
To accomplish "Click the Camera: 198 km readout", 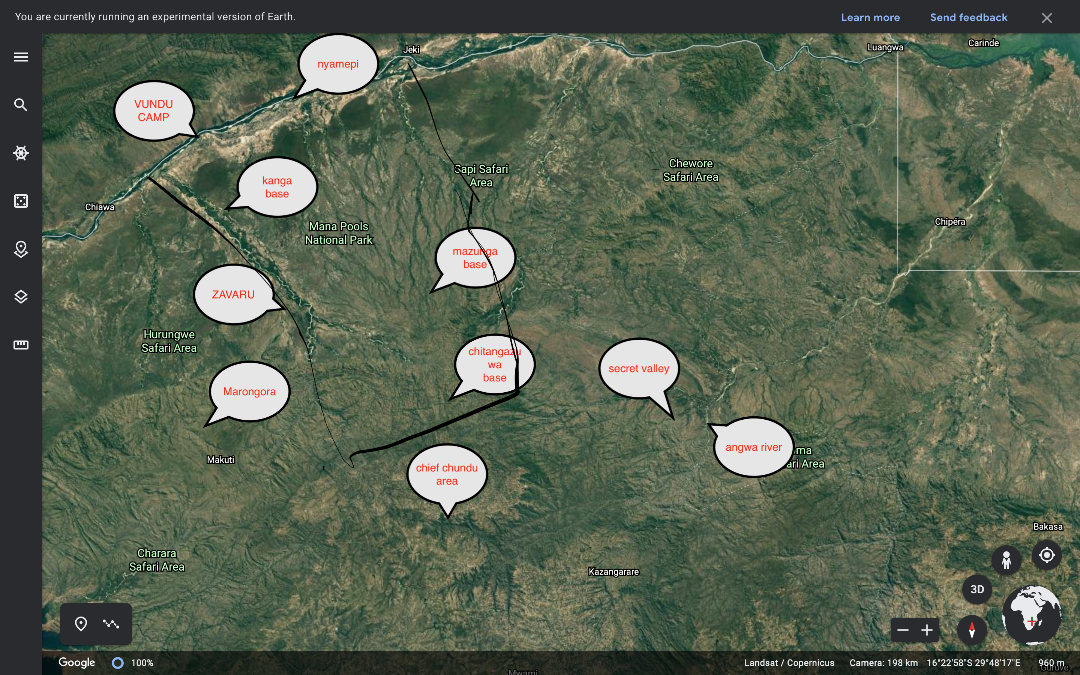I will pyautogui.click(x=884, y=663).
